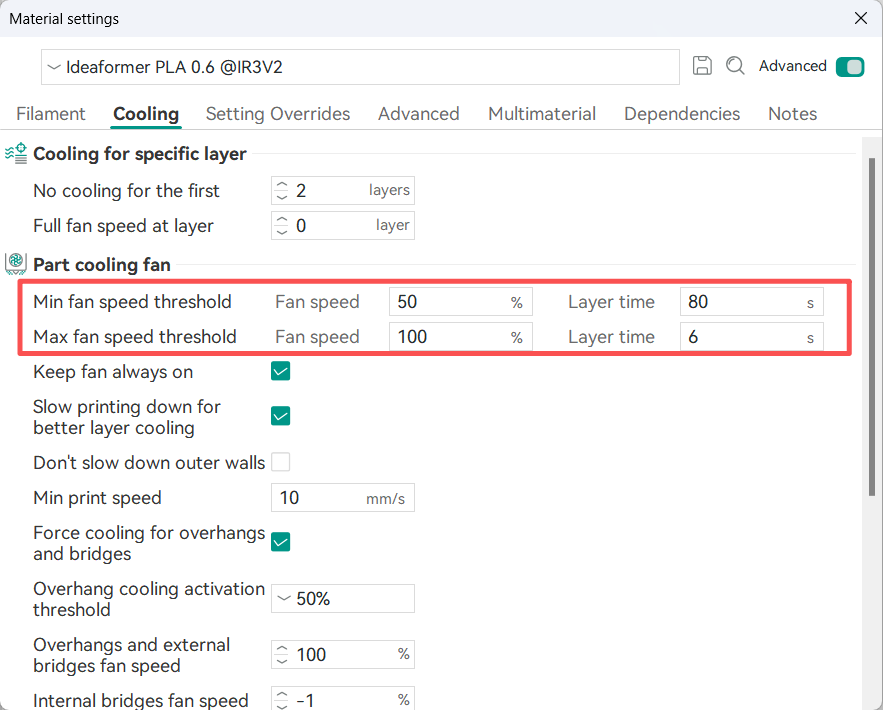
Task: Uncheck Force cooling for overhangs and bridges
Action: 280,542
